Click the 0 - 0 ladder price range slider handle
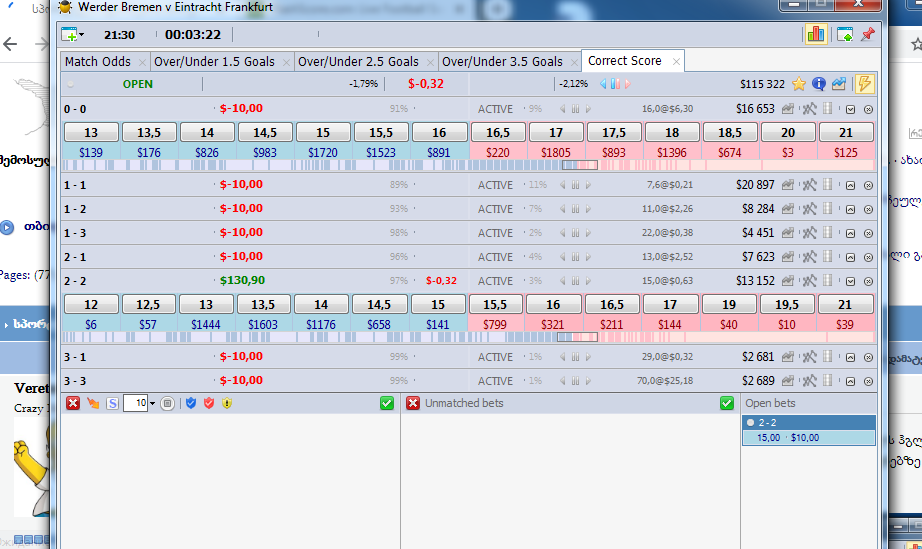This screenshot has height=549, width=922. pos(580,166)
